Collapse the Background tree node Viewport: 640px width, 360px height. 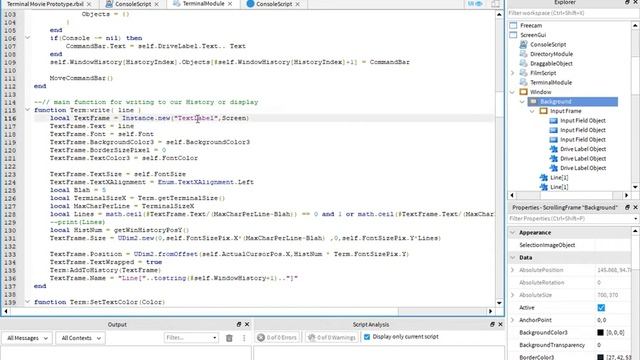tap(522, 101)
